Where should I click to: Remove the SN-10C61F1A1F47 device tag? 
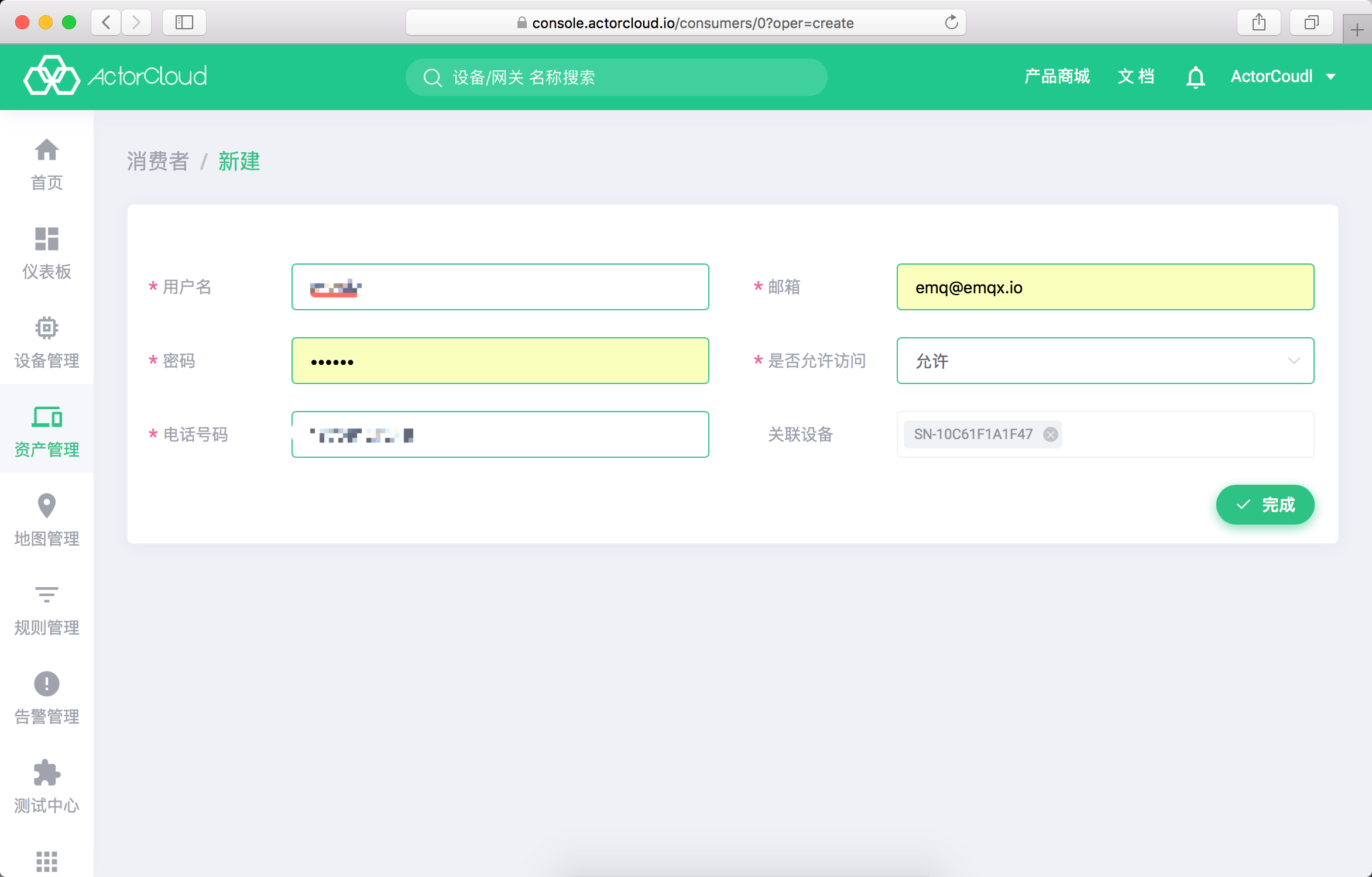[x=1051, y=434]
